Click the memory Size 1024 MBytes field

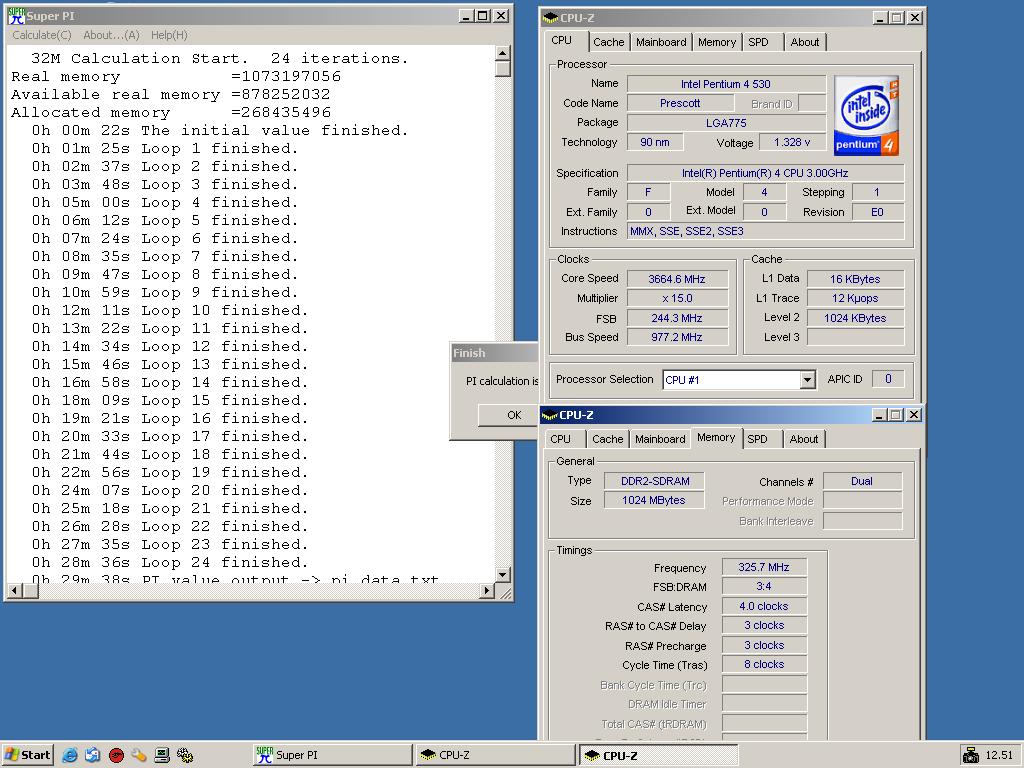(654, 500)
